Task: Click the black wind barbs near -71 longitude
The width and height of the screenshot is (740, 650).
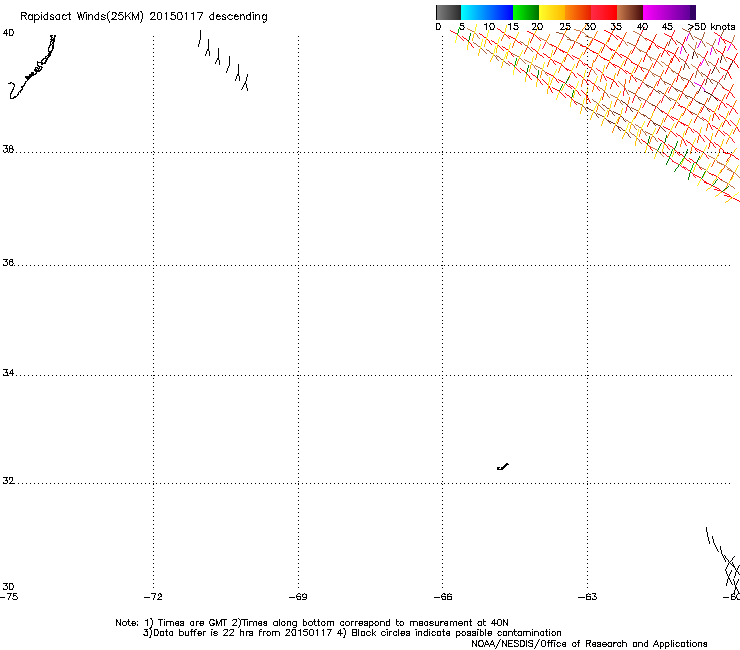Action: (x=223, y=60)
